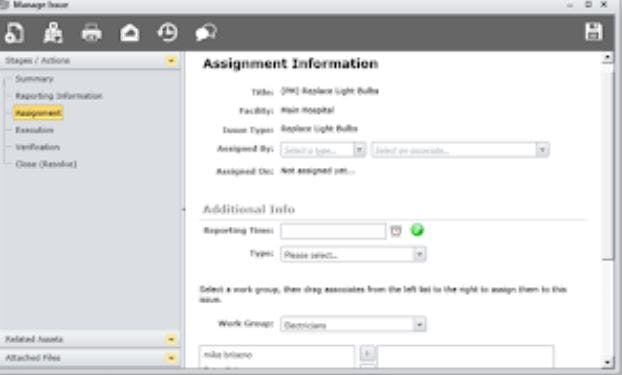This screenshot has width=622, height=375.
Task: Open the comments speech bubble icon
Action: click(206, 33)
